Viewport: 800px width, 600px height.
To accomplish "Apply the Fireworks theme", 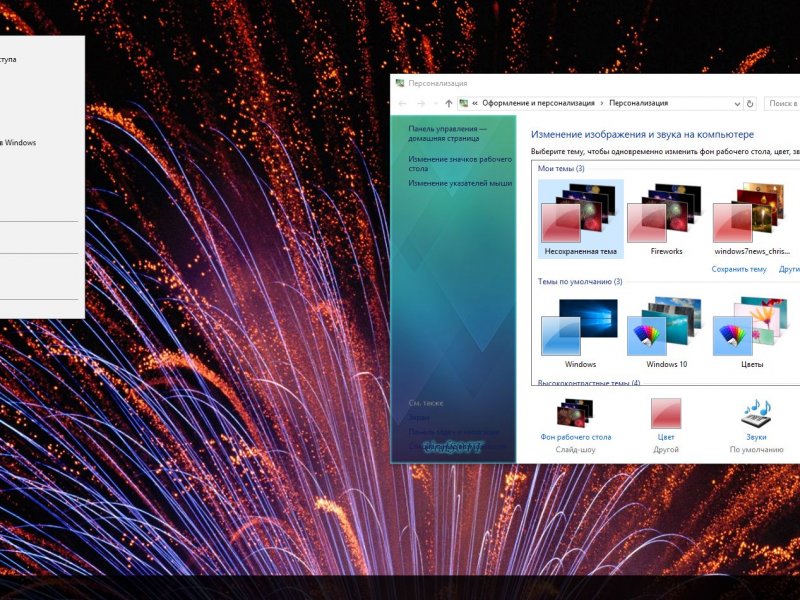I will (666, 218).
